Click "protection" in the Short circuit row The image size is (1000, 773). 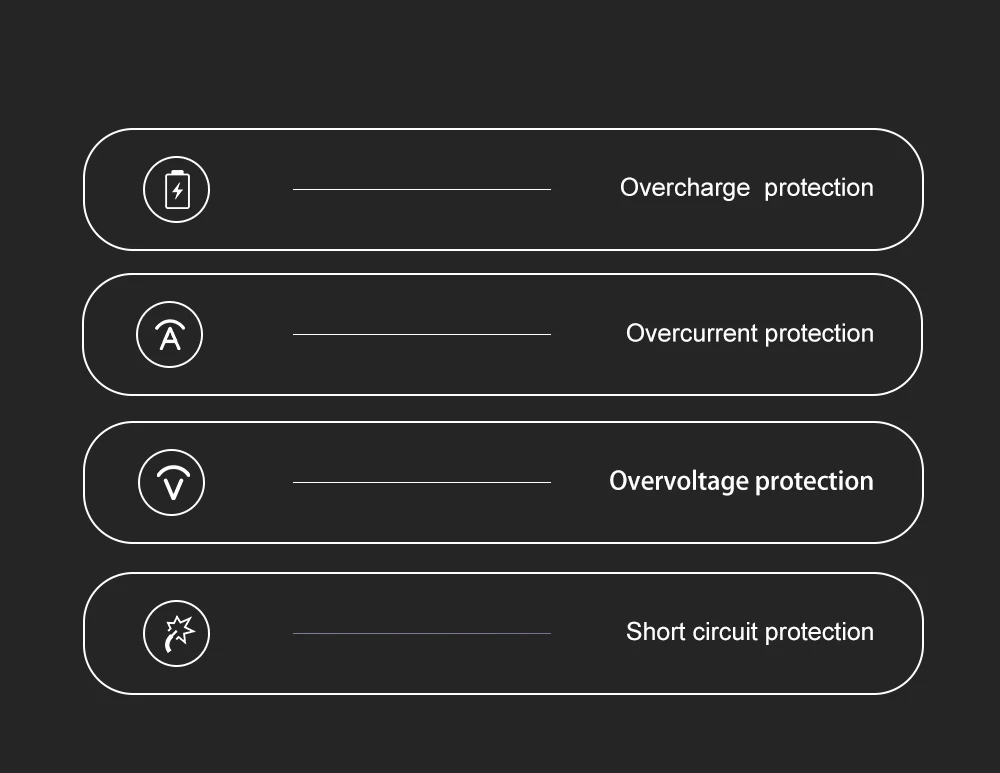pyautogui.click(x=819, y=633)
